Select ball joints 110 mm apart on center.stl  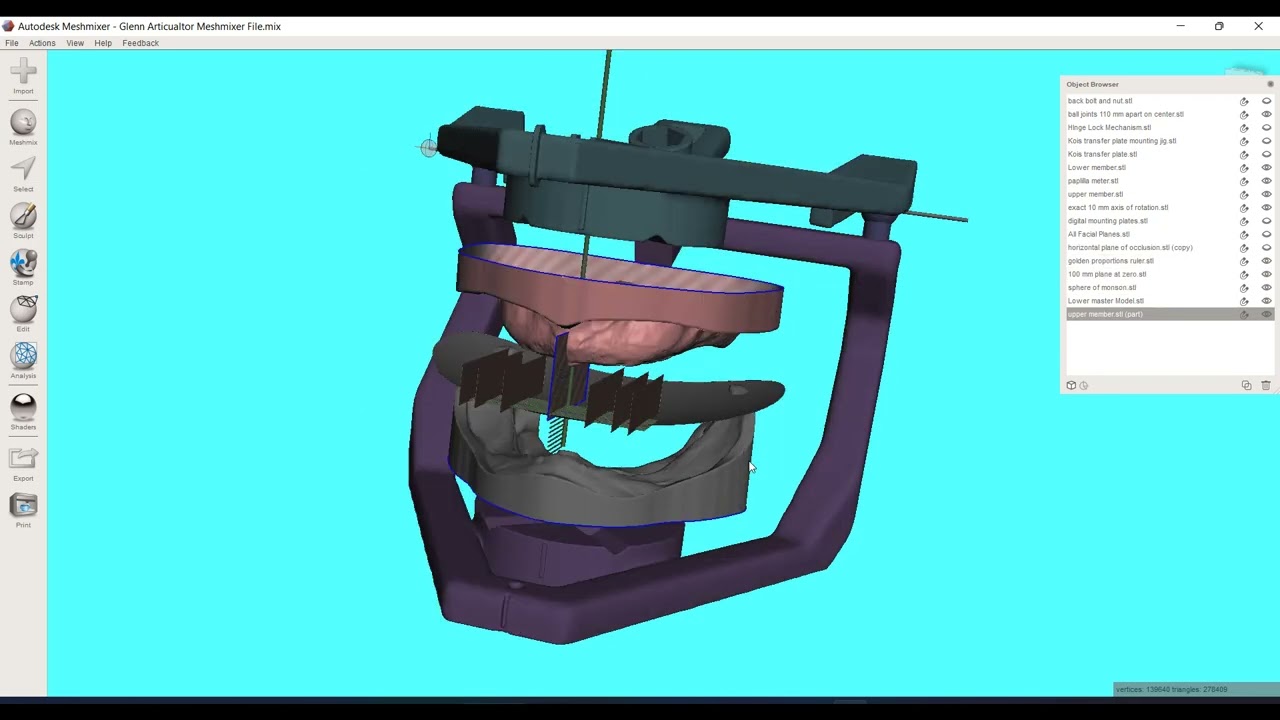pyautogui.click(x=1126, y=114)
